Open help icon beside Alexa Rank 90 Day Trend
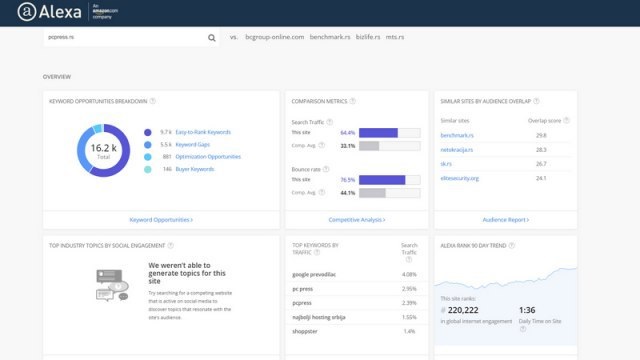 pyautogui.click(x=511, y=245)
